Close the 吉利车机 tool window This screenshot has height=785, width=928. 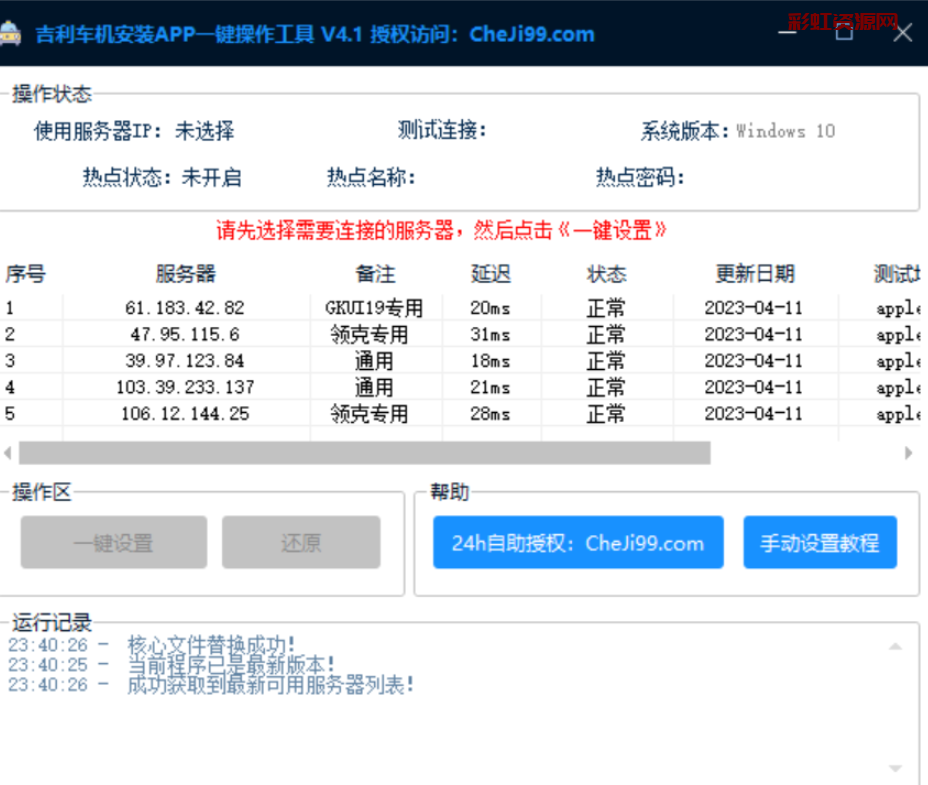(x=903, y=33)
